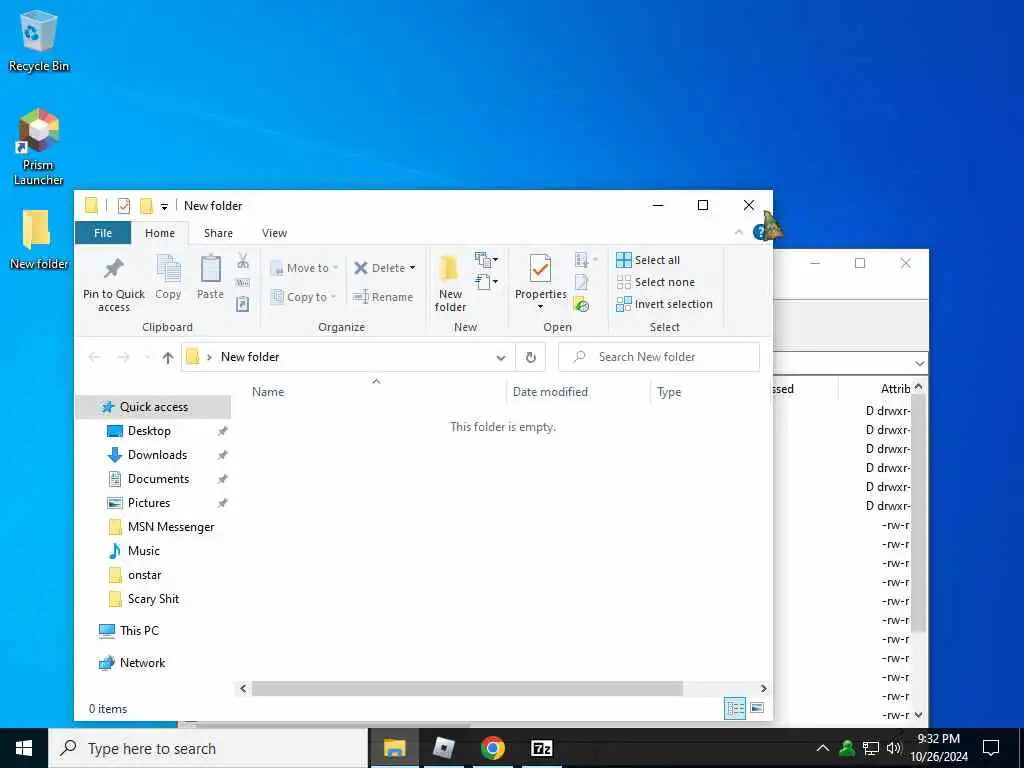Click the Copy ribbon icon
The width and height of the screenshot is (1024, 768).
click(168, 278)
